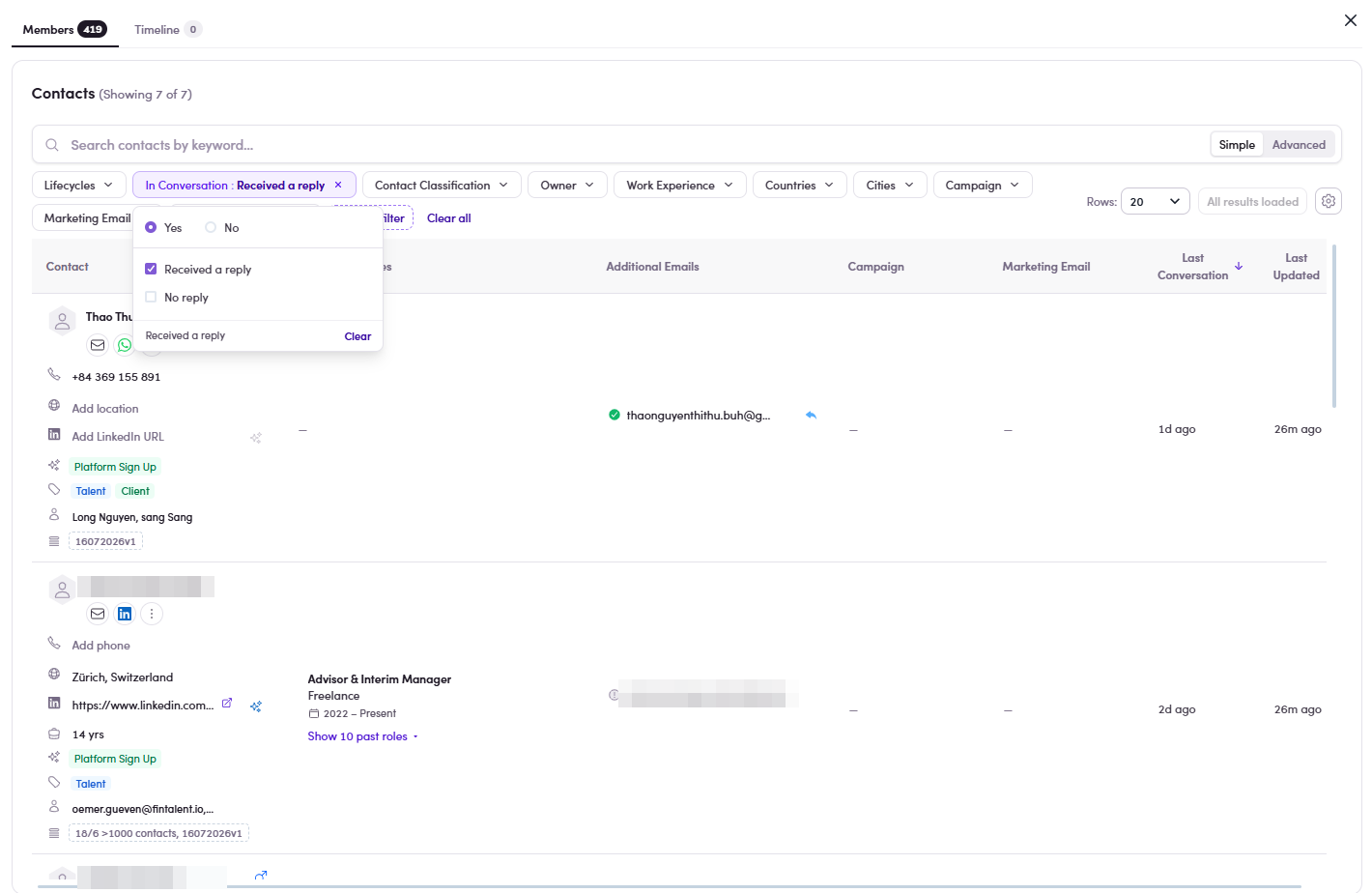Click the email envelope icon for Thao

[98, 345]
